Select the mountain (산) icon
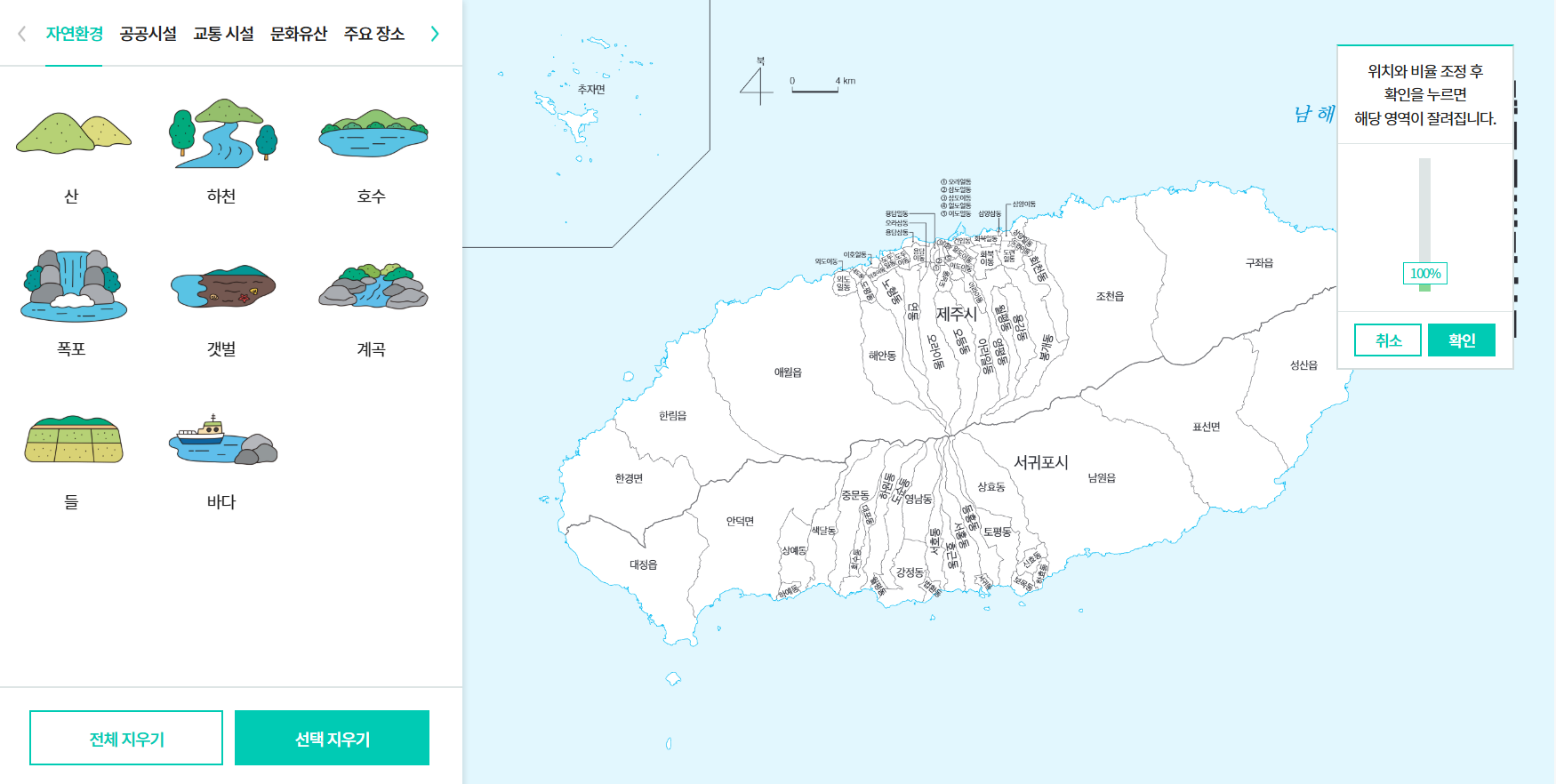Image resolution: width=1556 pixels, height=784 pixels. point(73,134)
